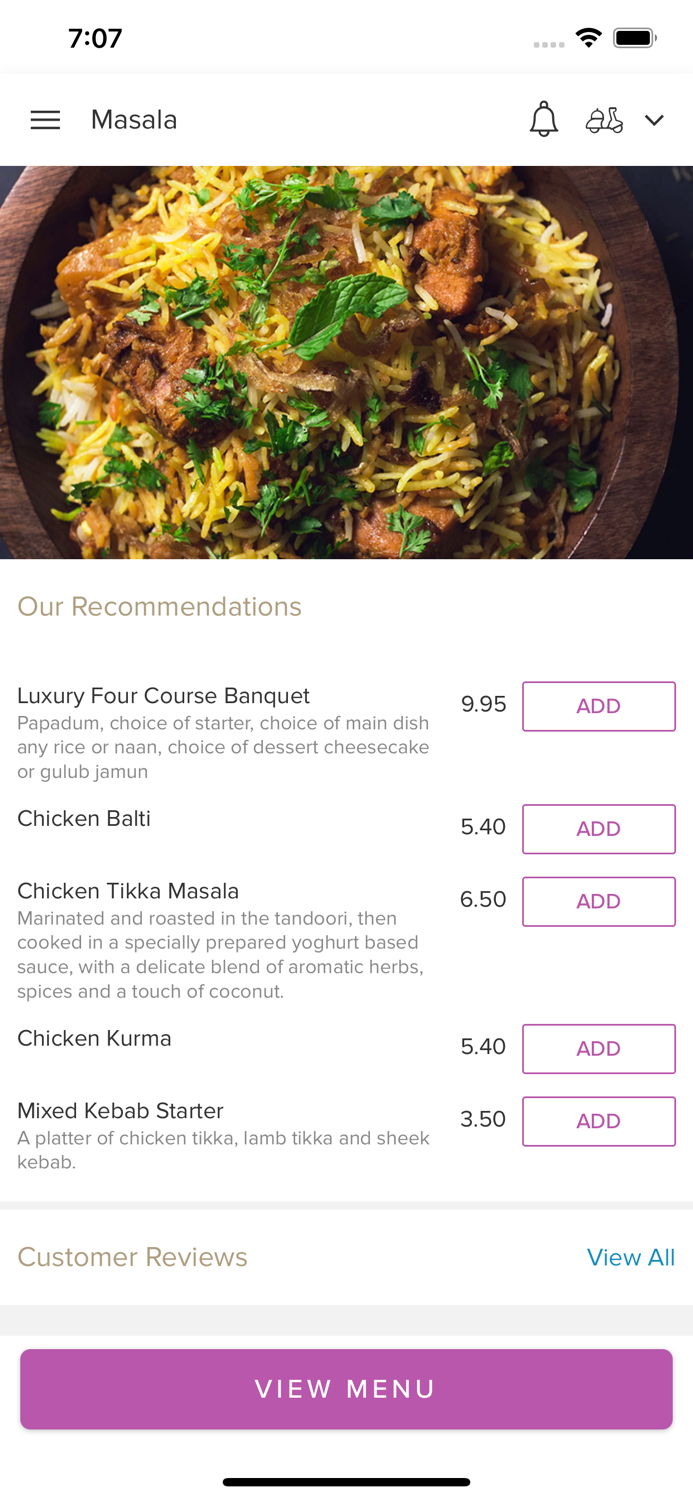Add Chicken Tikka Masala to order
693x1500 pixels.
pyautogui.click(x=598, y=901)
